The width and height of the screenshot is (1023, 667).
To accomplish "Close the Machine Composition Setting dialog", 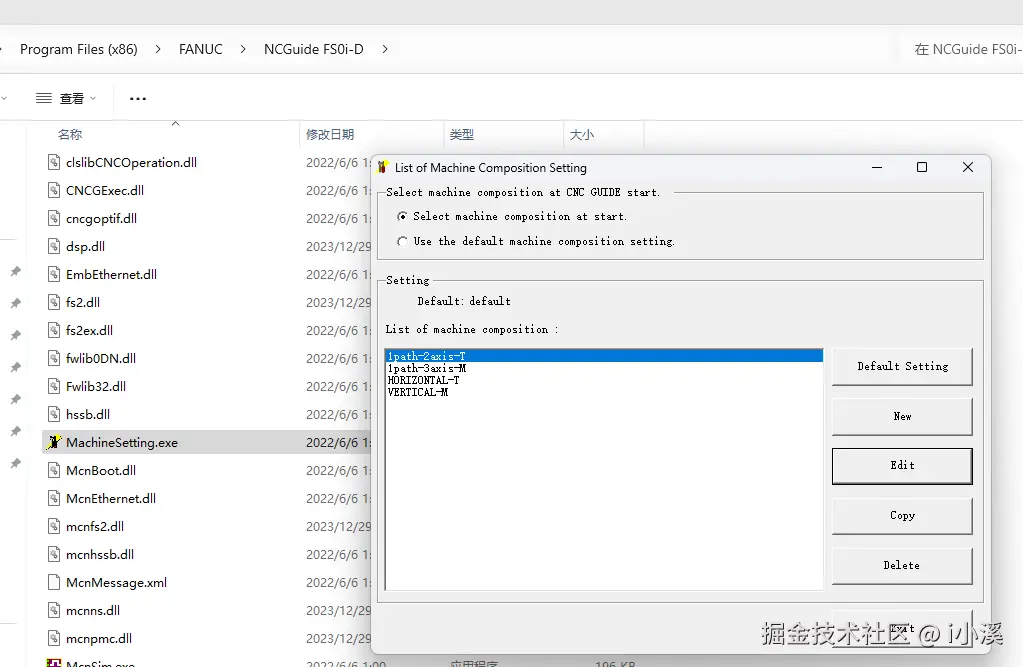I will point(968,168).
